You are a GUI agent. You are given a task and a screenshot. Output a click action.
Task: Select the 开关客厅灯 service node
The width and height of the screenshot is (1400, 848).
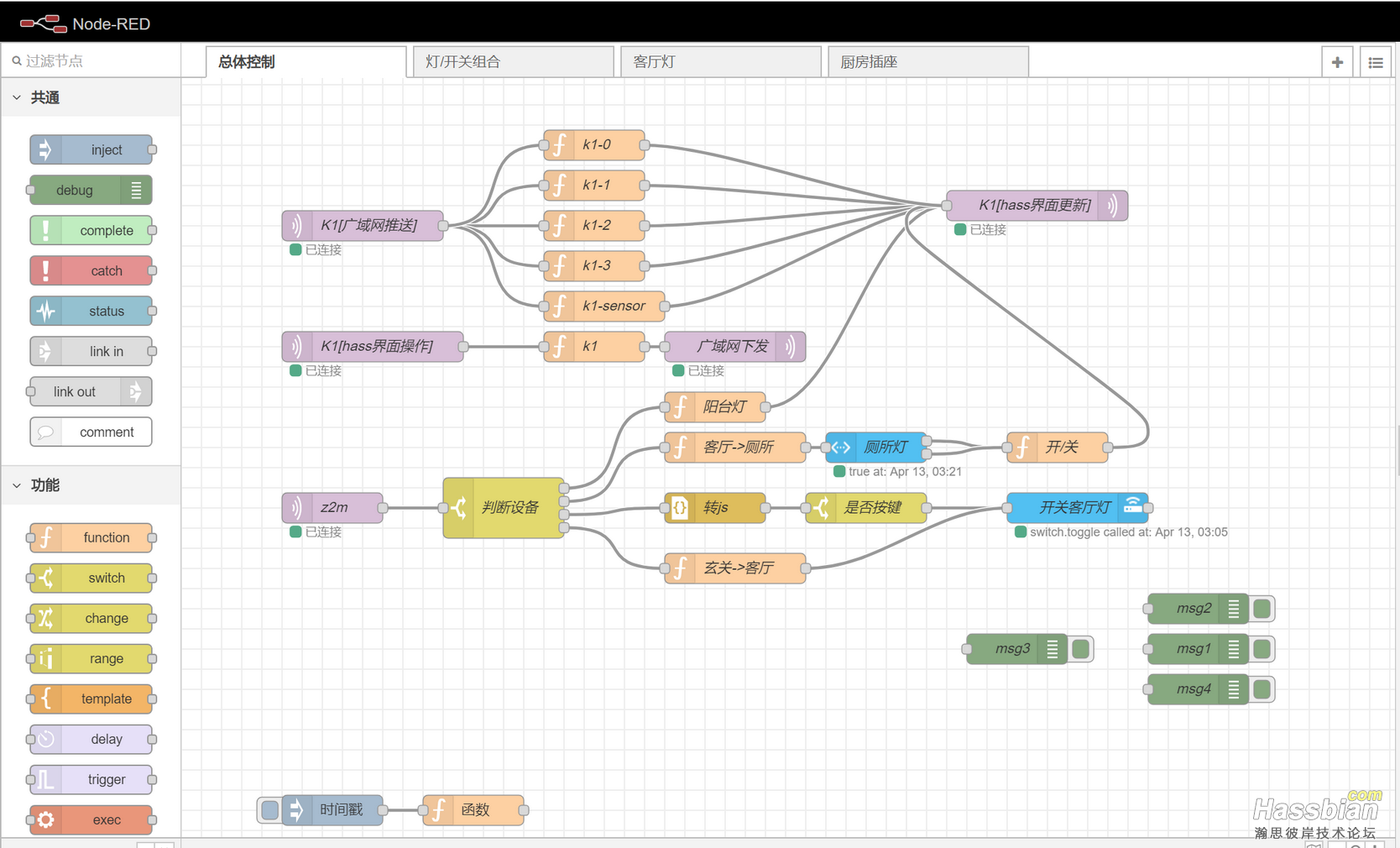pyautogui.click(x=1078, y=507)
